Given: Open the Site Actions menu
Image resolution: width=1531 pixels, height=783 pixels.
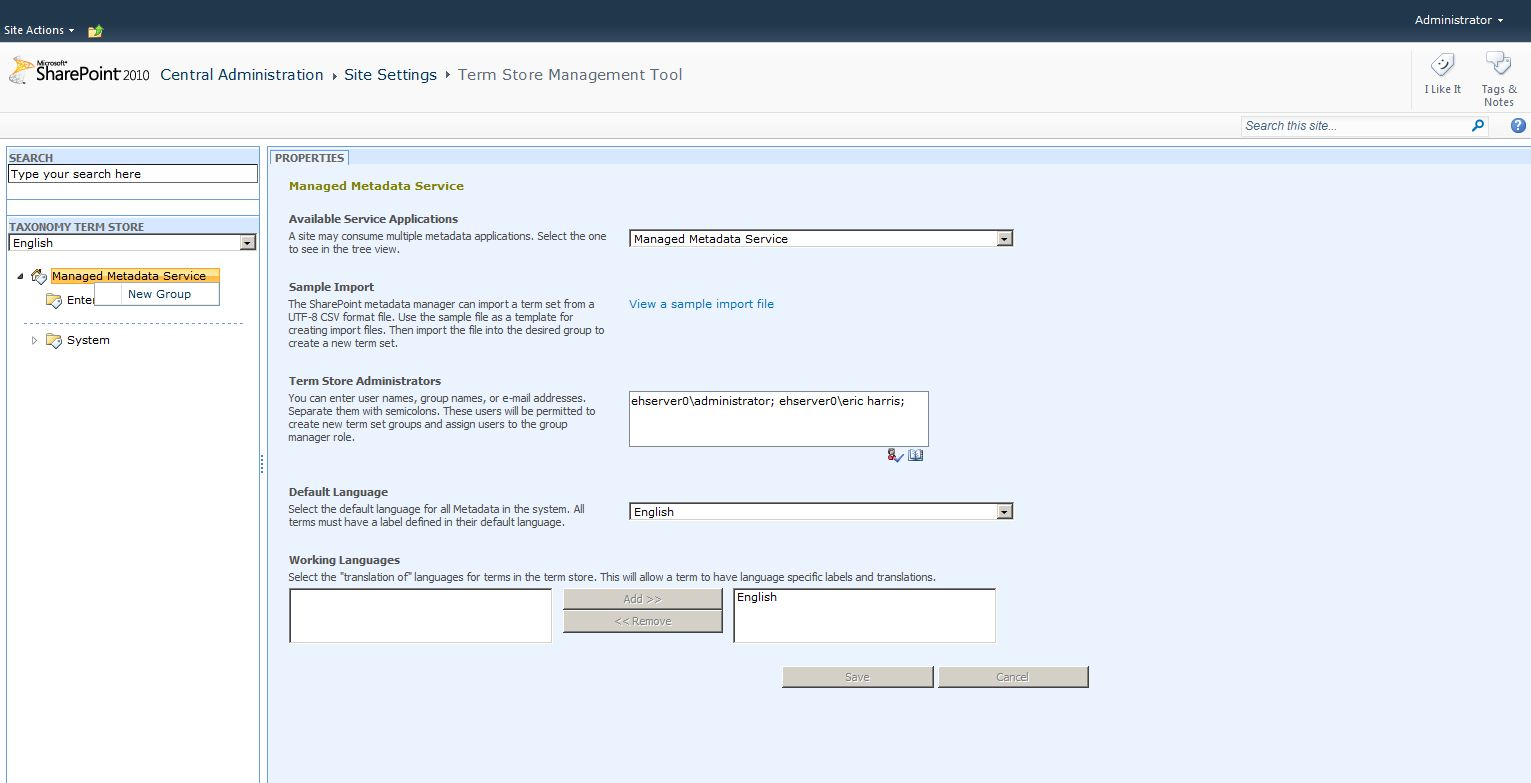Looking at the screenshot, I should [x=39, y=30].
